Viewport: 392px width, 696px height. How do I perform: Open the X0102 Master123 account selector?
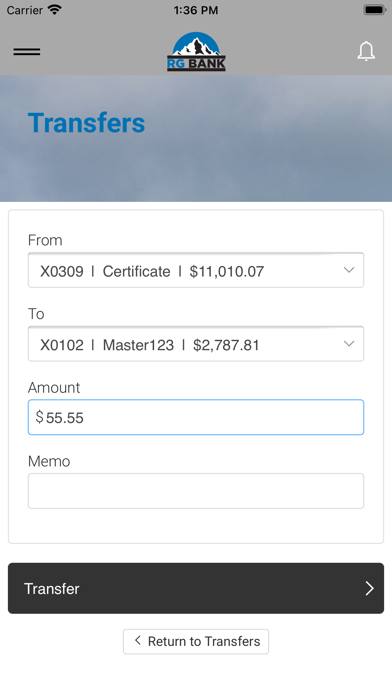click(x=196, y=344)
